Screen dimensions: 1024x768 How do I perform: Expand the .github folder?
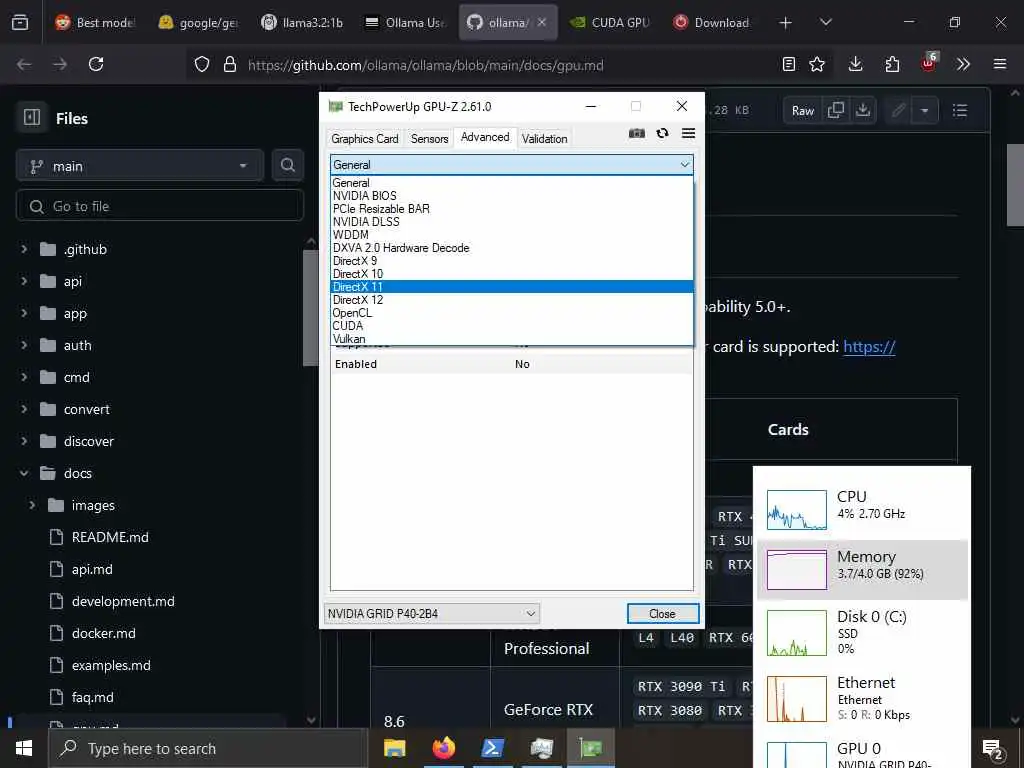(x=24, y=249)
